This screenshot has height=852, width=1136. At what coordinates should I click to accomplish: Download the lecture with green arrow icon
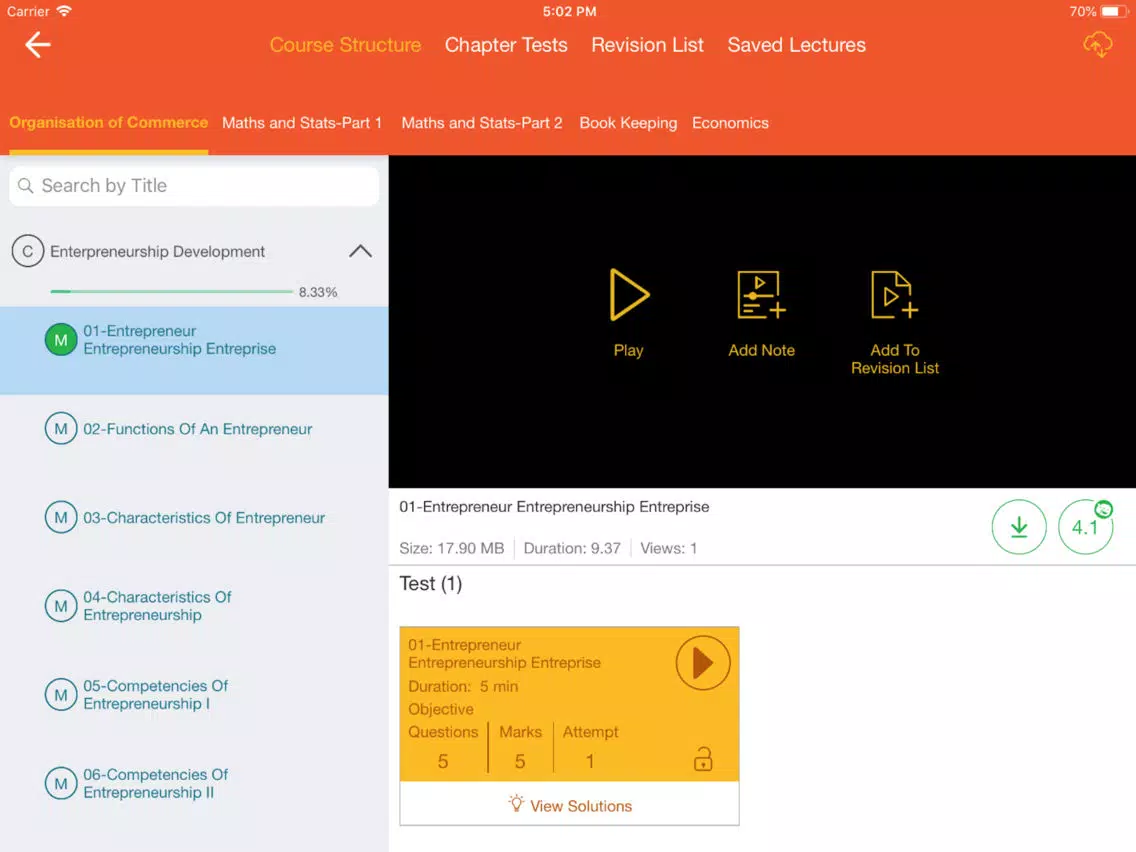click(1019, 527)
